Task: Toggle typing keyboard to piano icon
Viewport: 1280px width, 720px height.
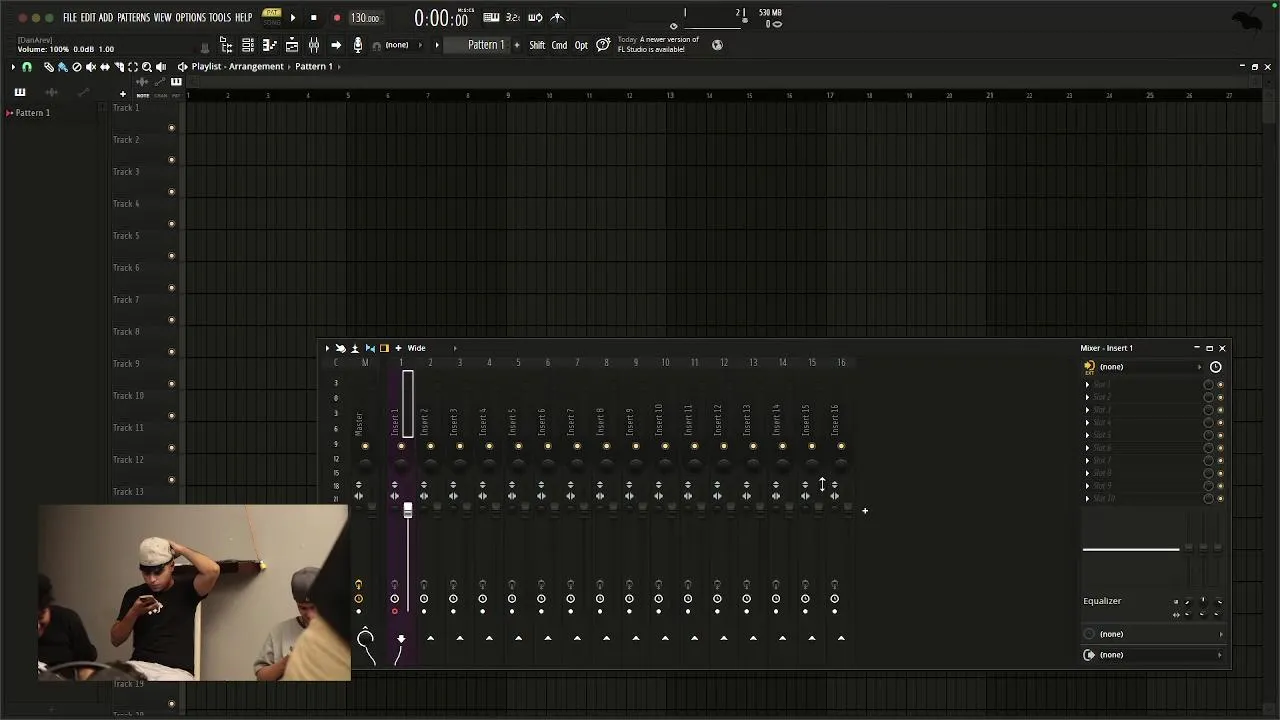Action: click(x=491, y=17)
